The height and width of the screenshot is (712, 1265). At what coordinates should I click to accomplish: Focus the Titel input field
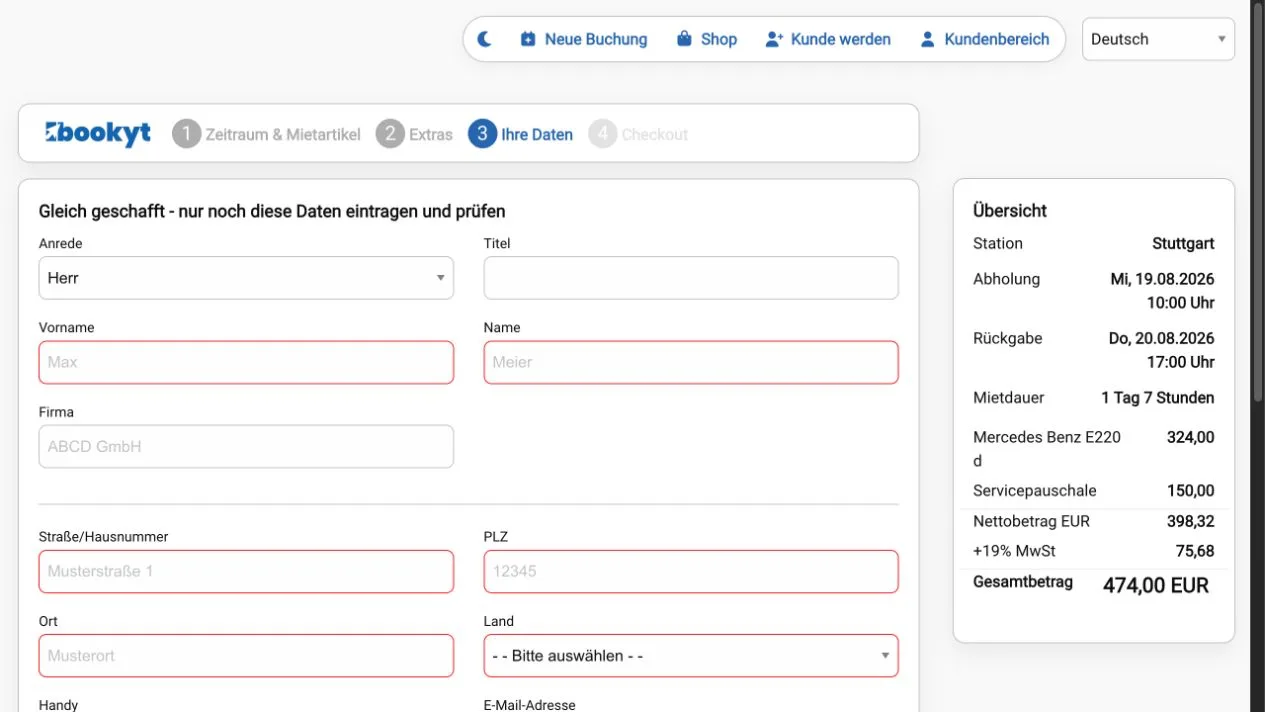click(x=691, y=278)
